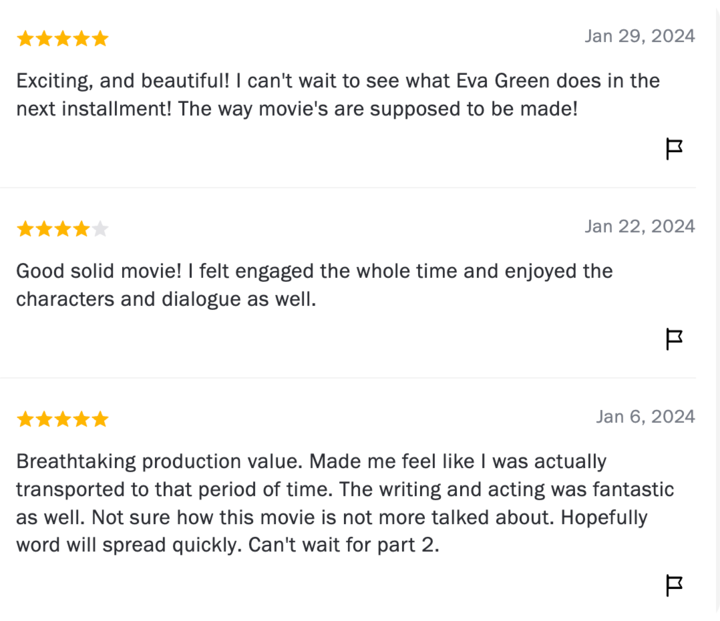Image resolution: width=720 pixels, height=621 pixels.
Task: Click the fifth star of the Jan 6 review
Action: [x=100, y=419]
